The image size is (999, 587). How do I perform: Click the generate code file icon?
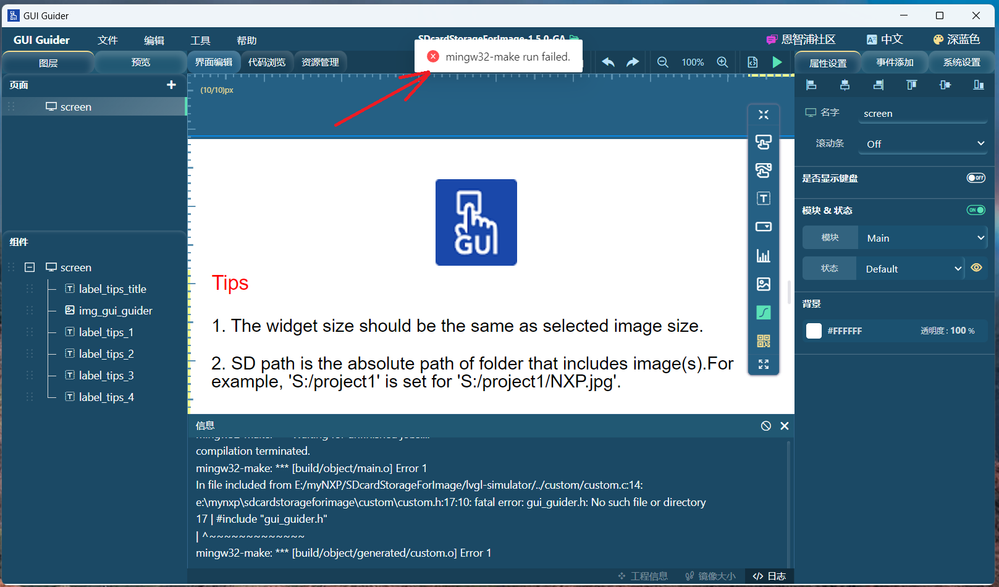pos(752,62)
